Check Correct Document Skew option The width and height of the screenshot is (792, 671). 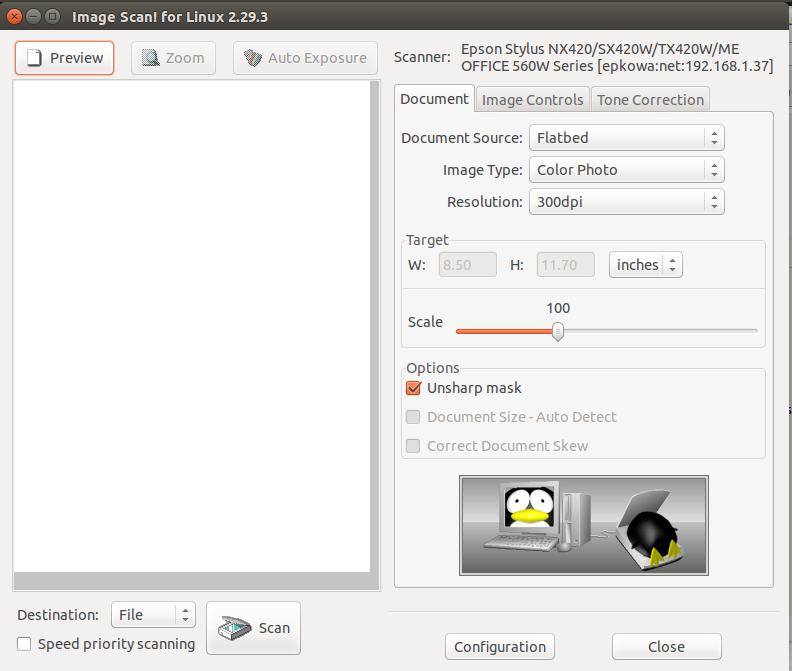tap(413, 446)
